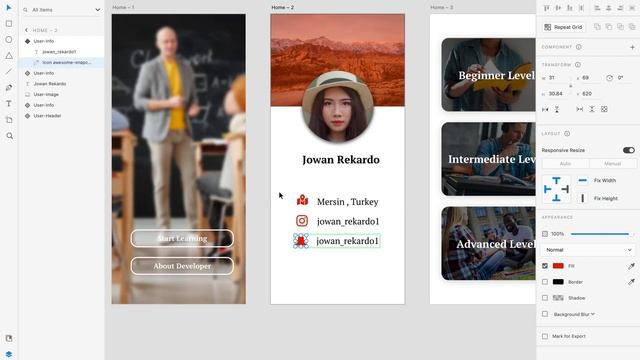Click the Align Center horizontally icon
Viewport: 640px width, 360px height.
pos(609,8)
